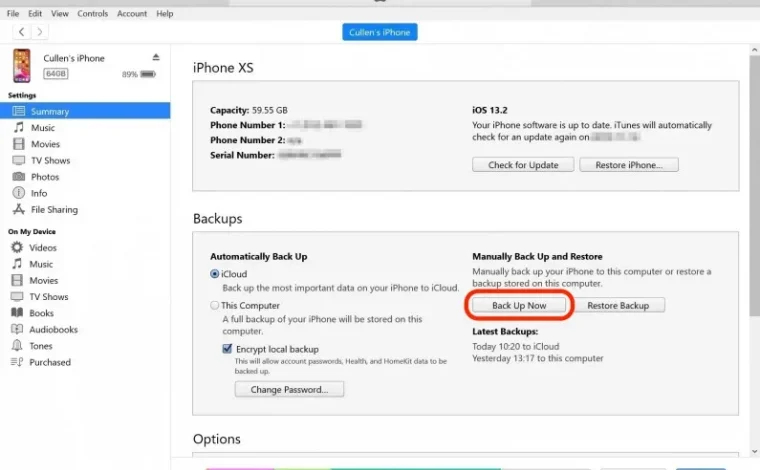Select iCloud automatic backup option
This screenshot has height=470, width=760.
(x=214, y=274)
